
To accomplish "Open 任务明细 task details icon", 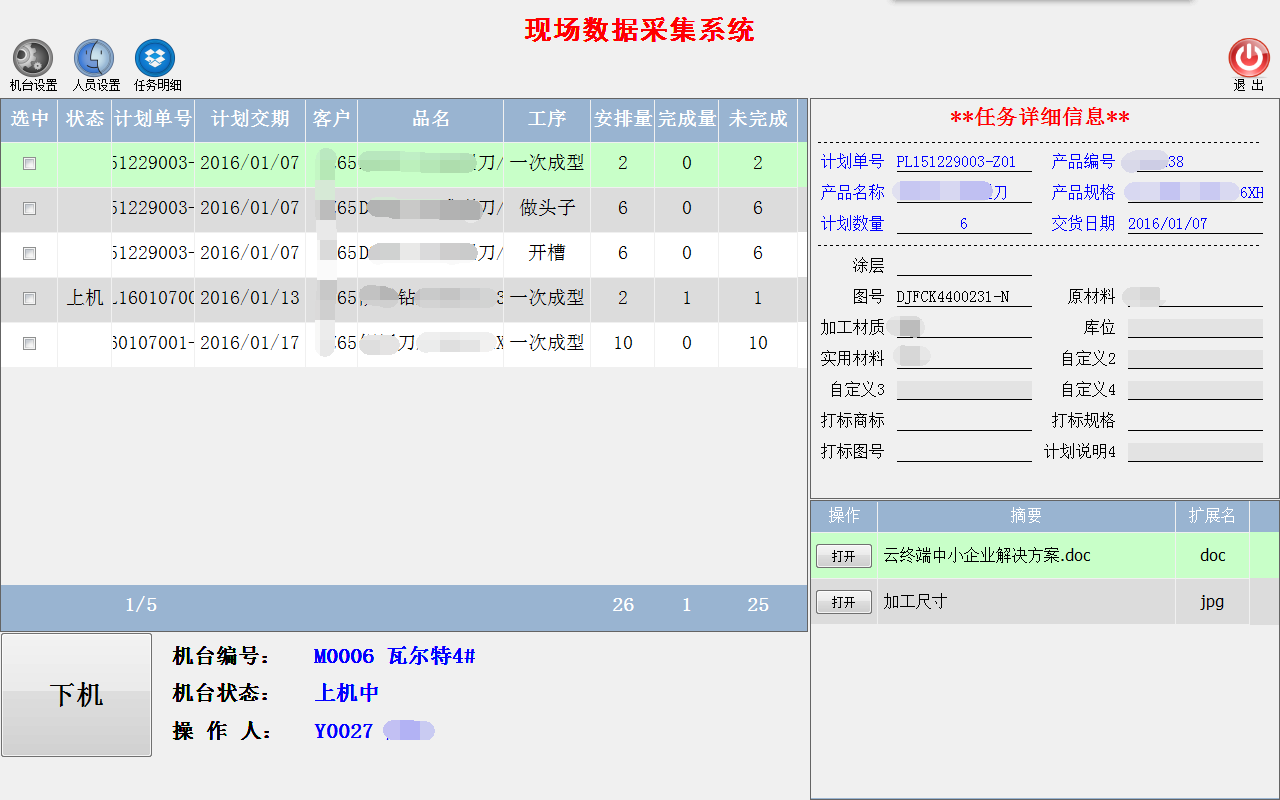I will [x=155, y=59].
